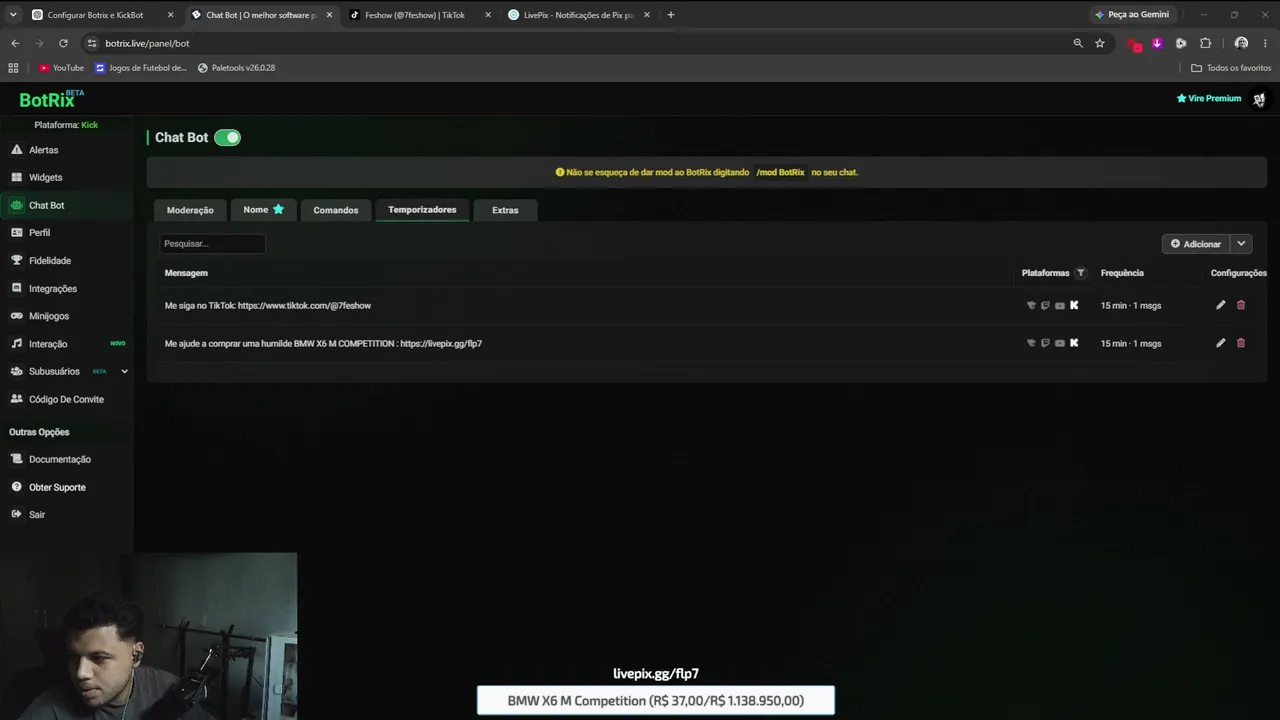Click the BotRix logo
The image size is (1280, 720).
51,99
